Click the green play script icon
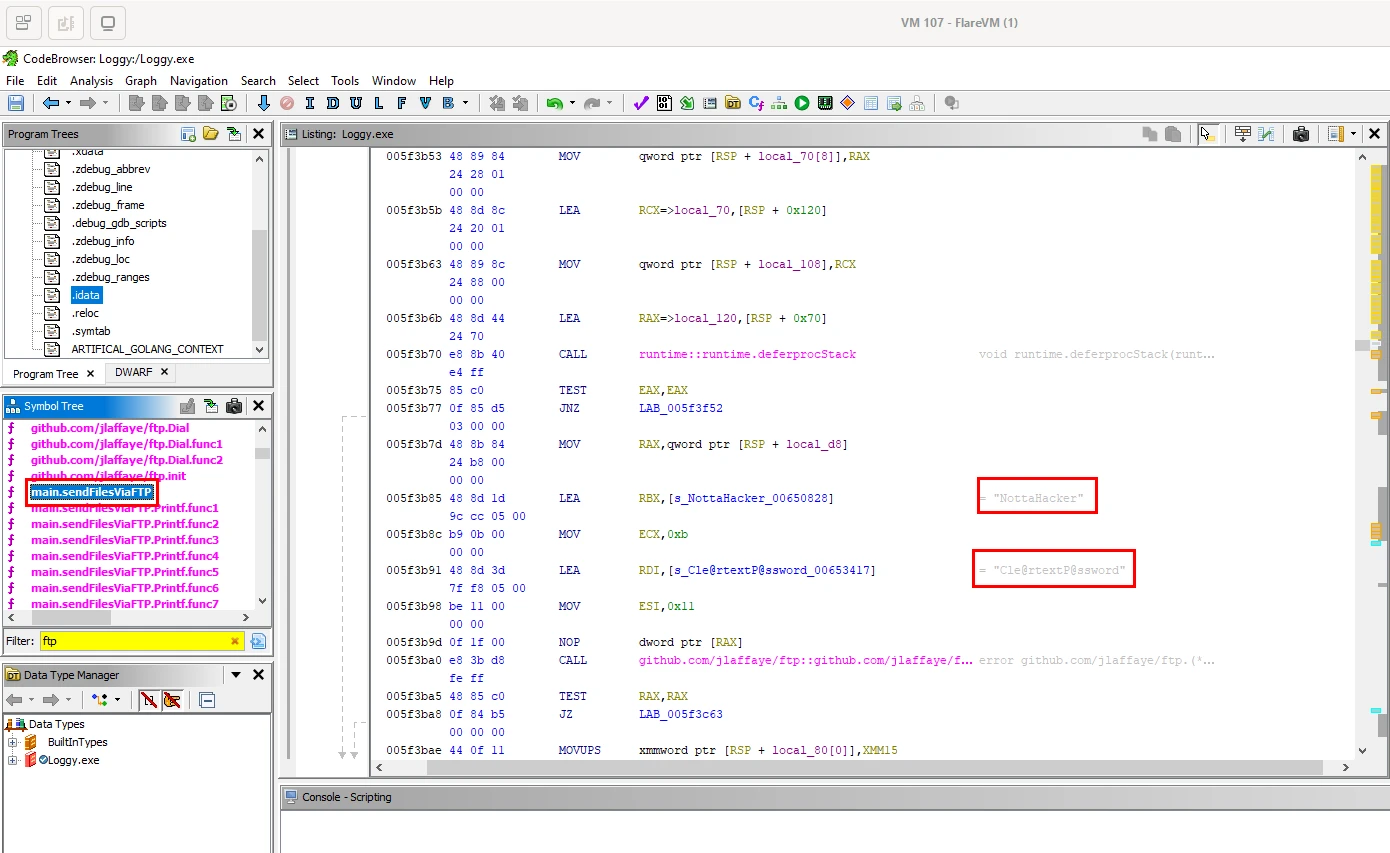Screen dimensions: 1390x853 [x=802, y=103]
